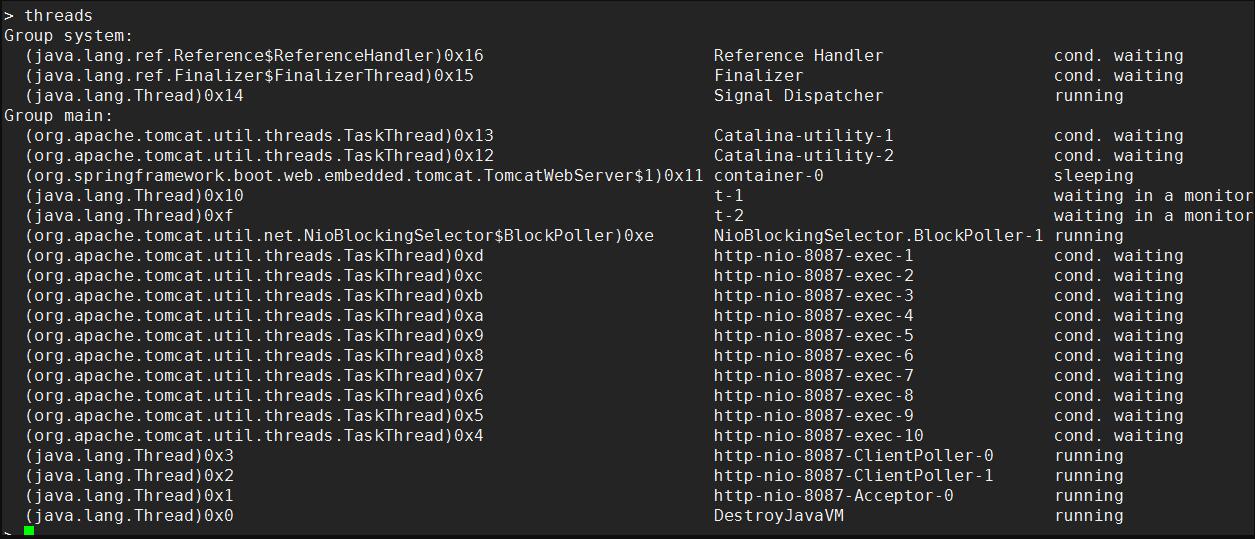Click the "t-1" thread name
The height and width of the screenshot is (539, 1255).
[x=728, y=195]
